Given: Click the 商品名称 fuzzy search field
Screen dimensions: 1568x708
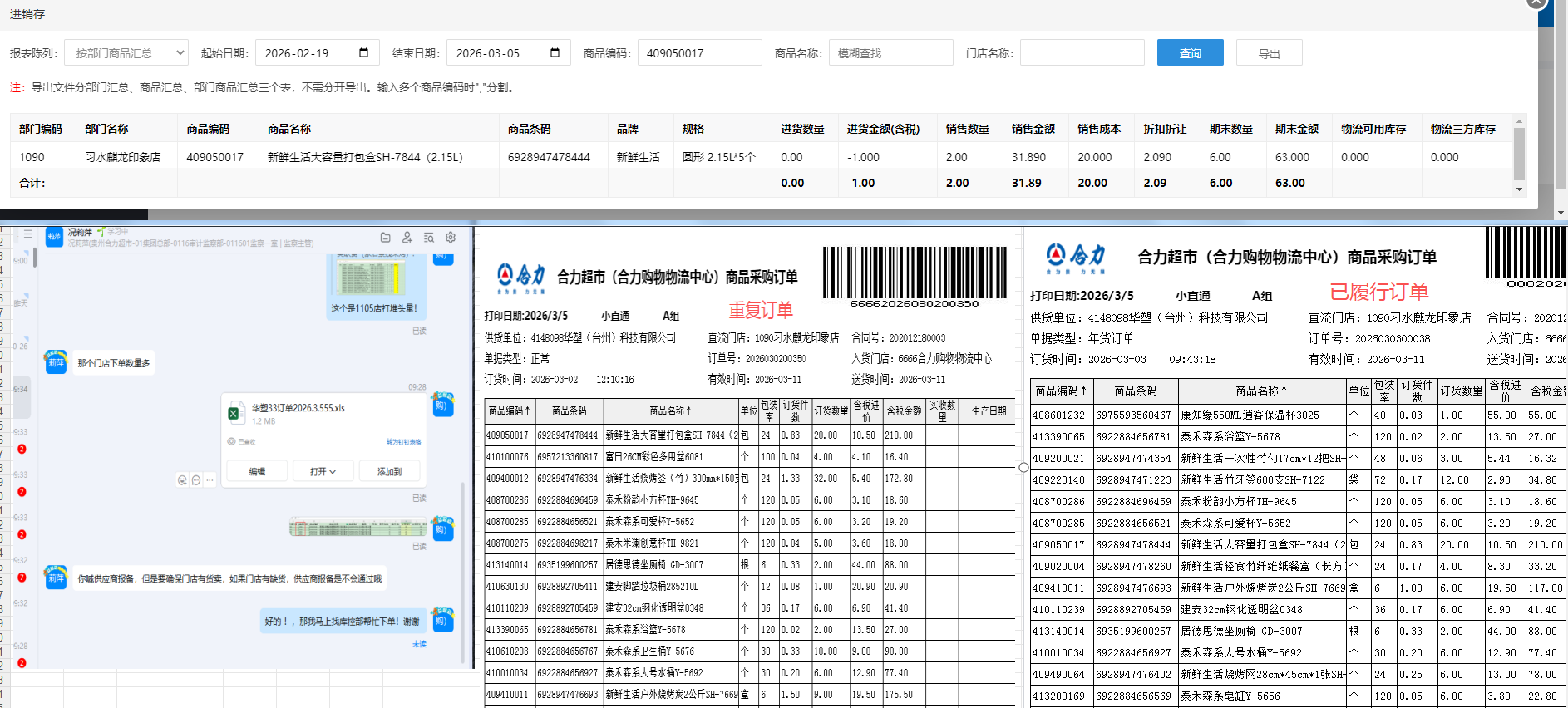Looking at the screenshot, I should pyautogui.click(x=890, y=53).
